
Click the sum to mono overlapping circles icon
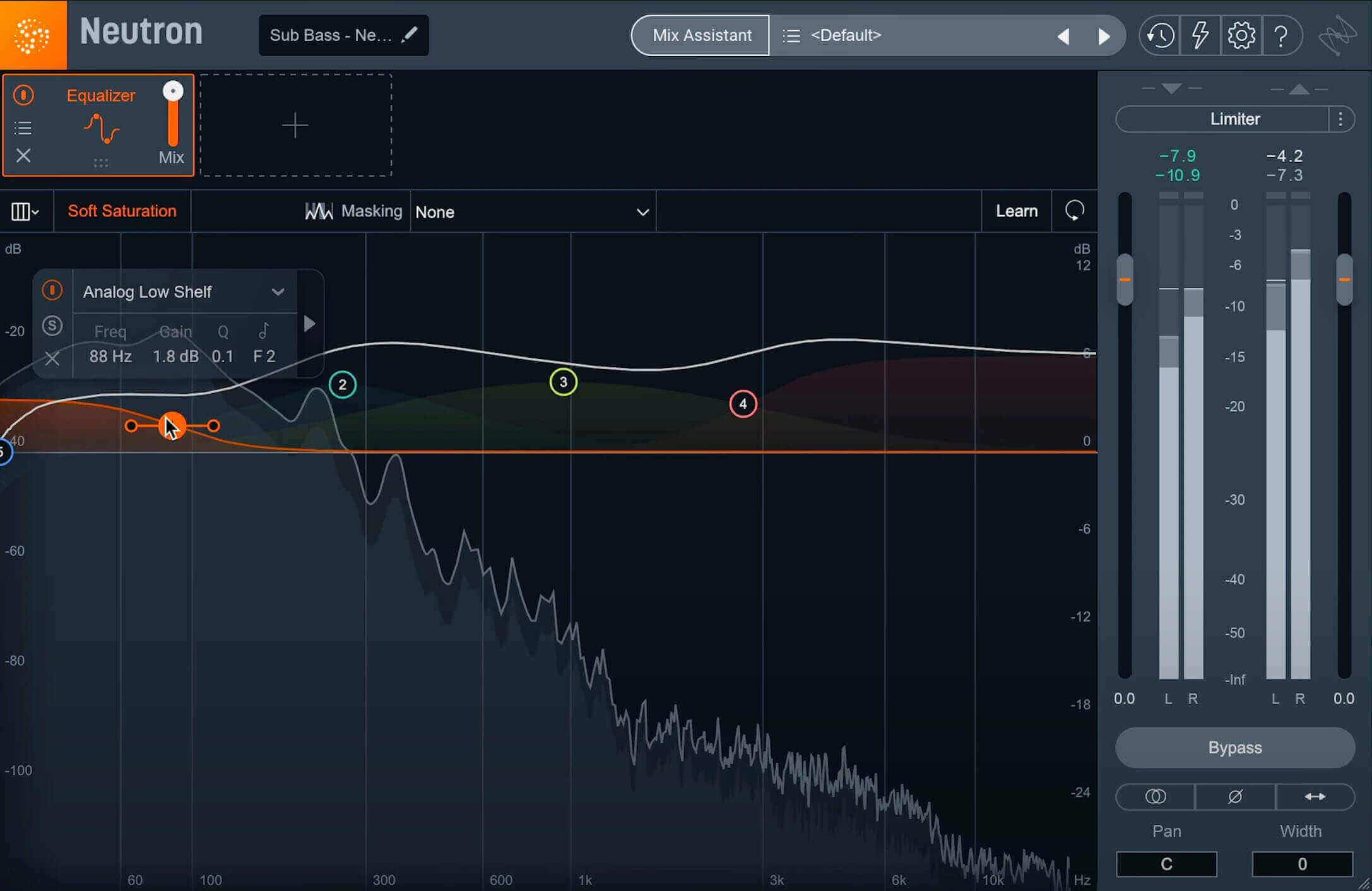1155,796
